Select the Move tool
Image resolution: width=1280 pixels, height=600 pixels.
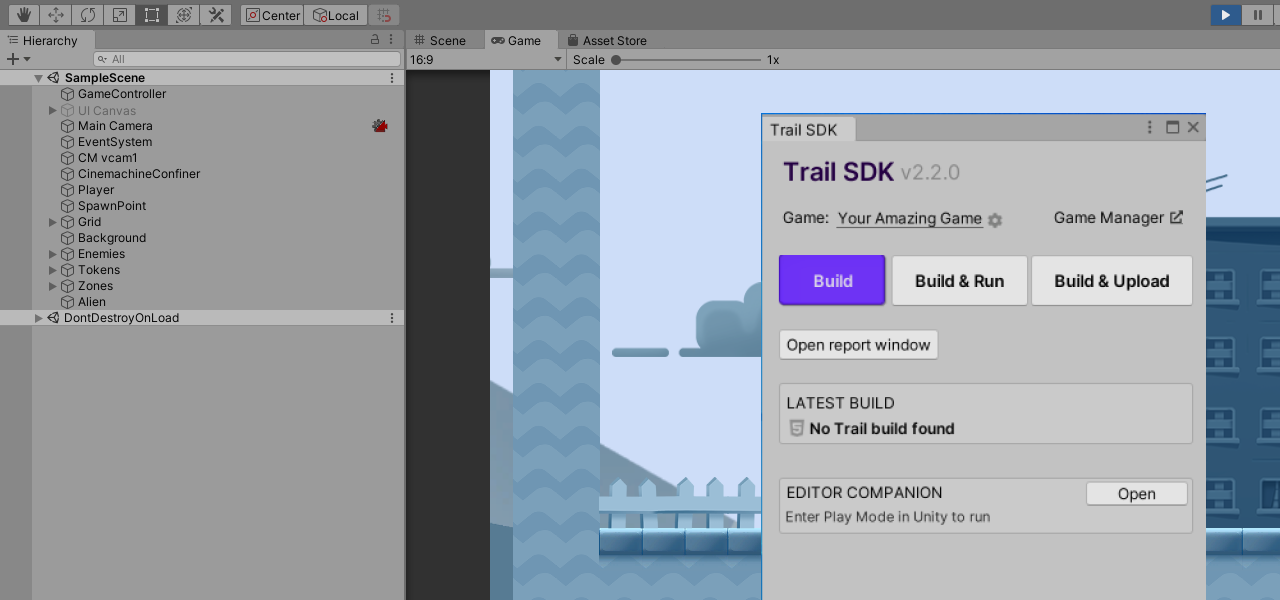56,15
